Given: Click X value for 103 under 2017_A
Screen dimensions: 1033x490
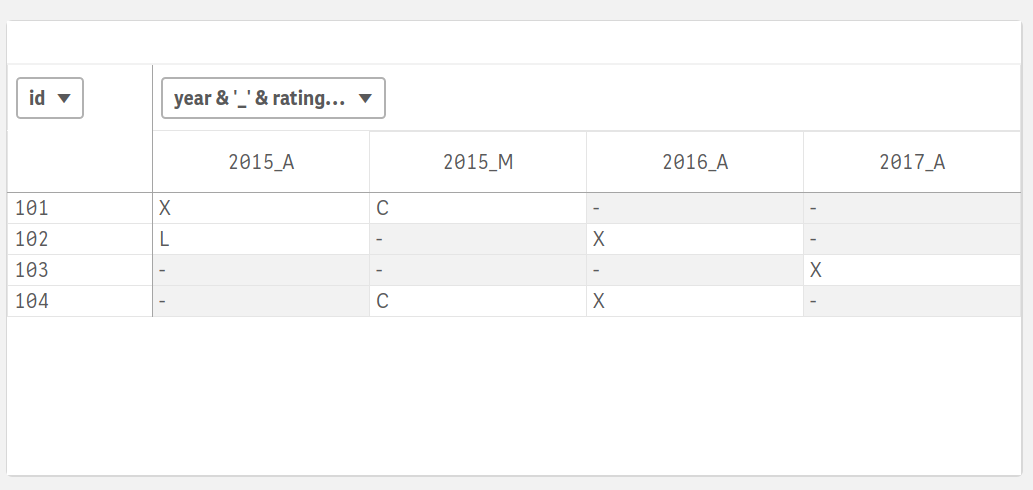Looking at the screenshot, I should (x=816, y=271).
